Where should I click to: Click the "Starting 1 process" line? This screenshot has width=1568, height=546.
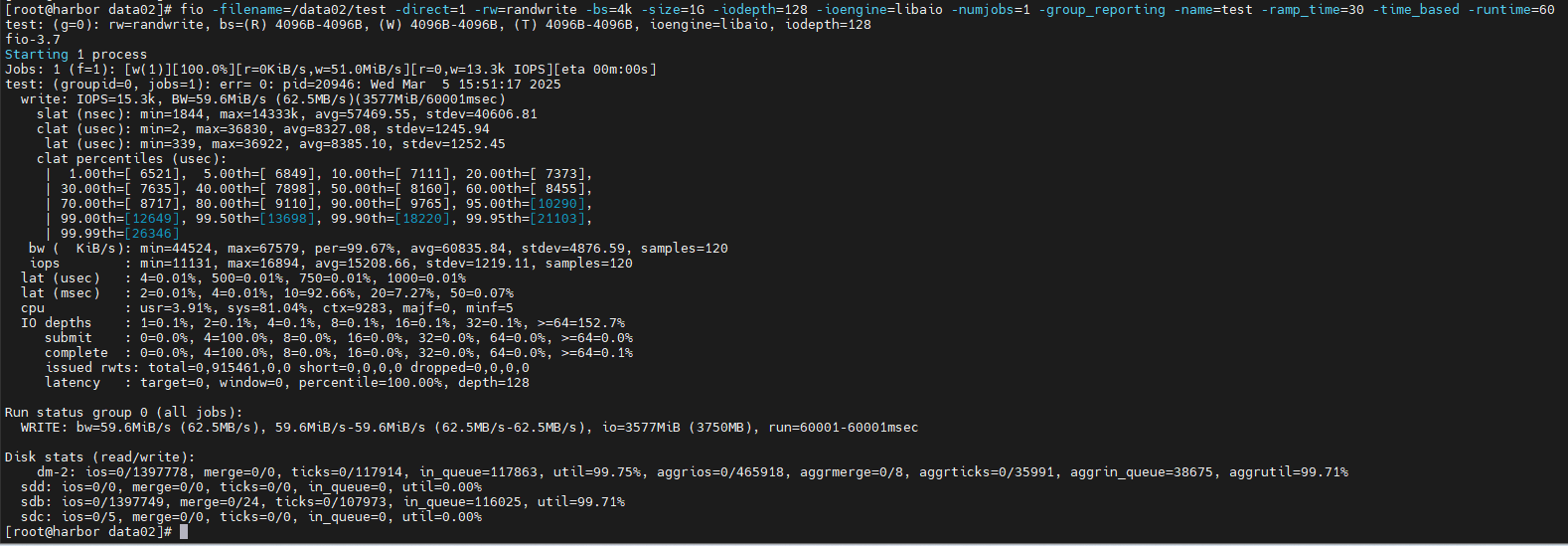coord(76,54)
